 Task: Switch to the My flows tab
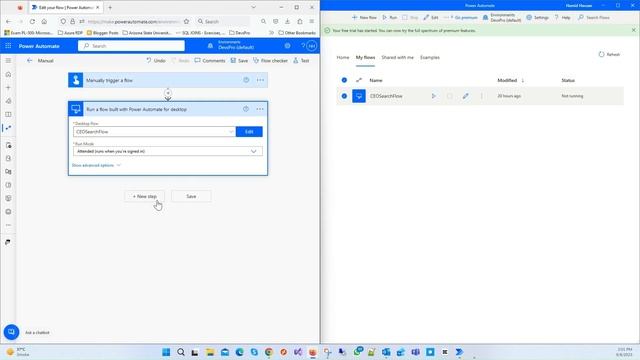pos(365,58)
